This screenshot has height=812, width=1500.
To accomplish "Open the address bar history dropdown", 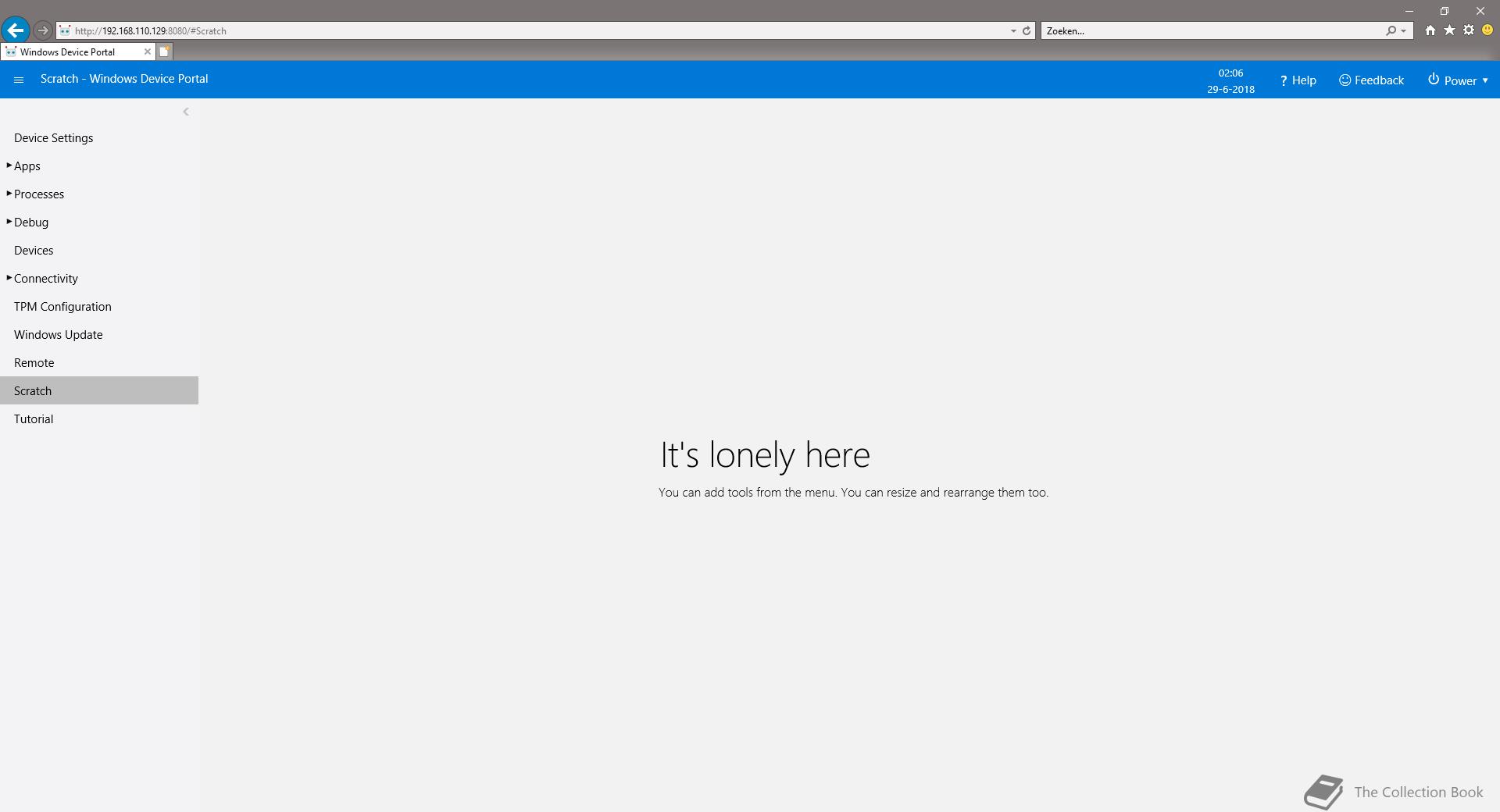I will 1013,30.
